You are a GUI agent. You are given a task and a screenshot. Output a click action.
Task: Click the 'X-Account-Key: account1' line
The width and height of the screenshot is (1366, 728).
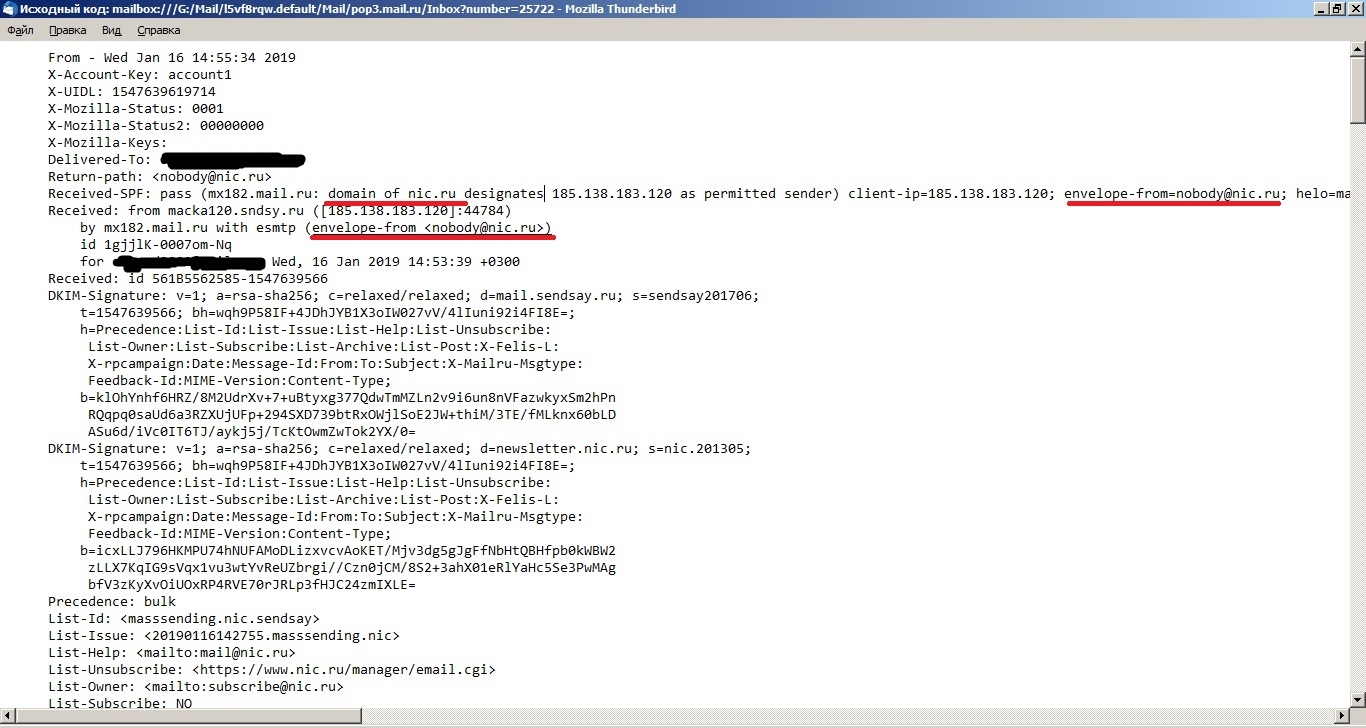pos(140,74)
